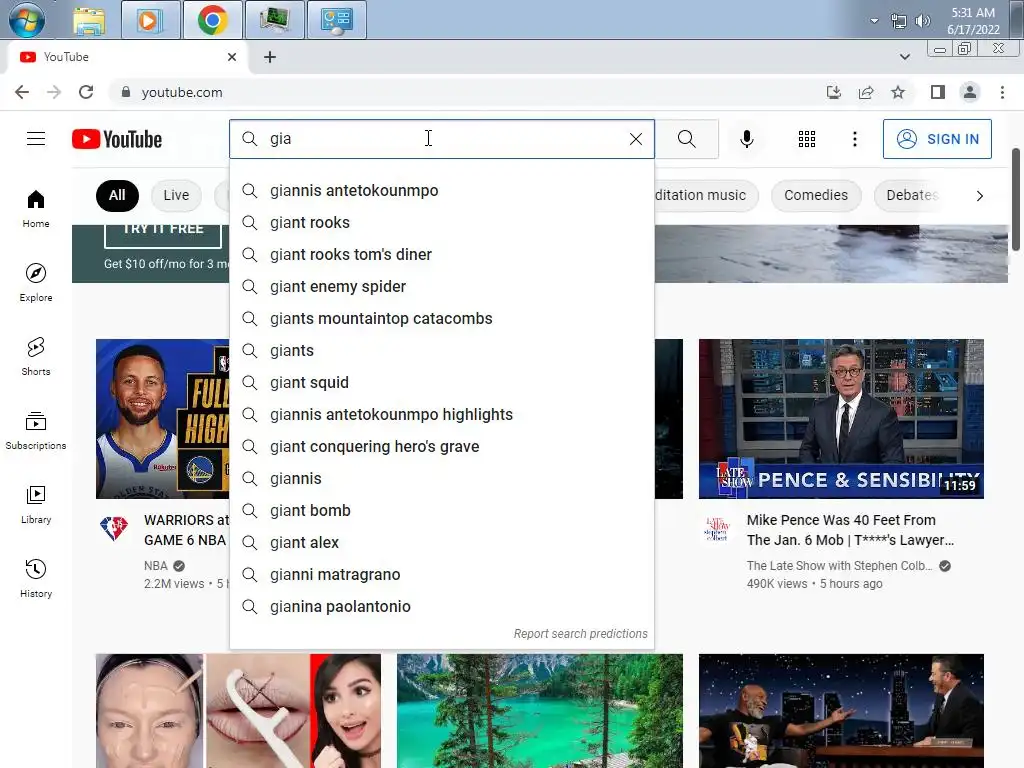This screenshot has height=768, width=1024.
Task: Click the page vertical scrollbar
Action: coord(1016,199)
